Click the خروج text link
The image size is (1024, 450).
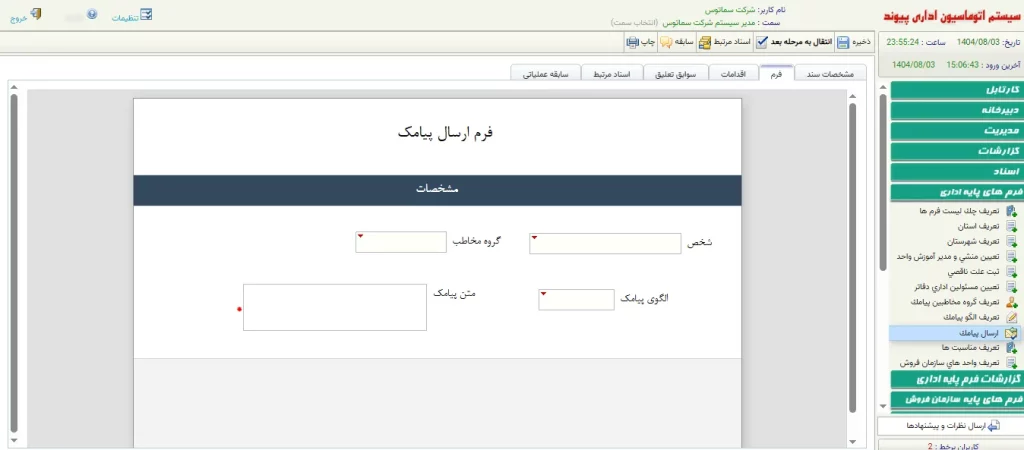click(18, 19)
